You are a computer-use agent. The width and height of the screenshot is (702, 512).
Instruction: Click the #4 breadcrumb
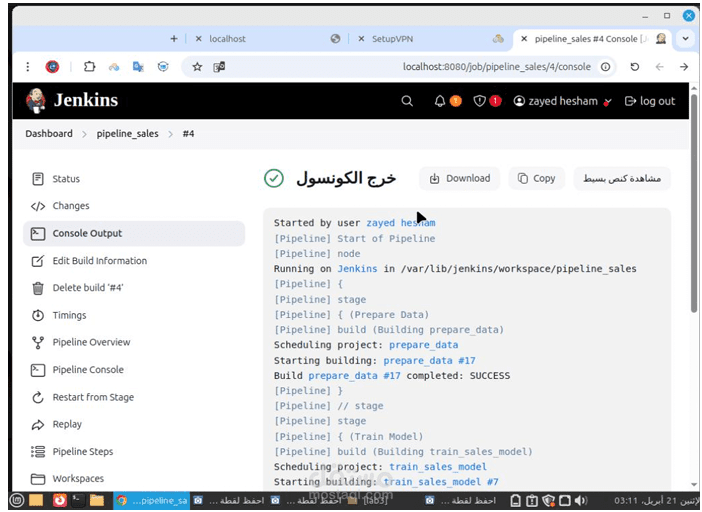(188, 134)
